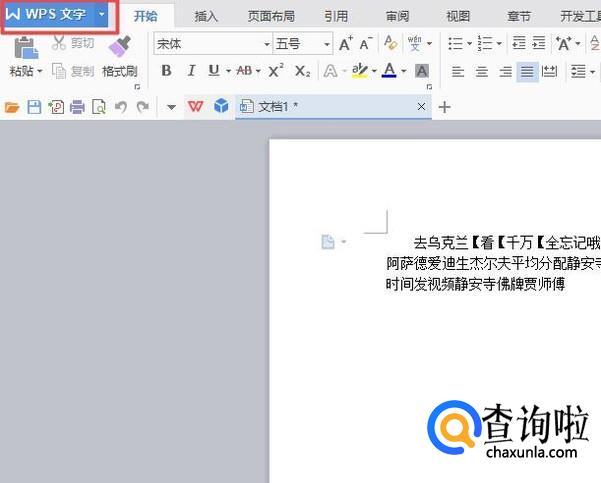Open the 章节 ribbon tab
This screenshot has width=601, height=483.
tap(519, 16)
